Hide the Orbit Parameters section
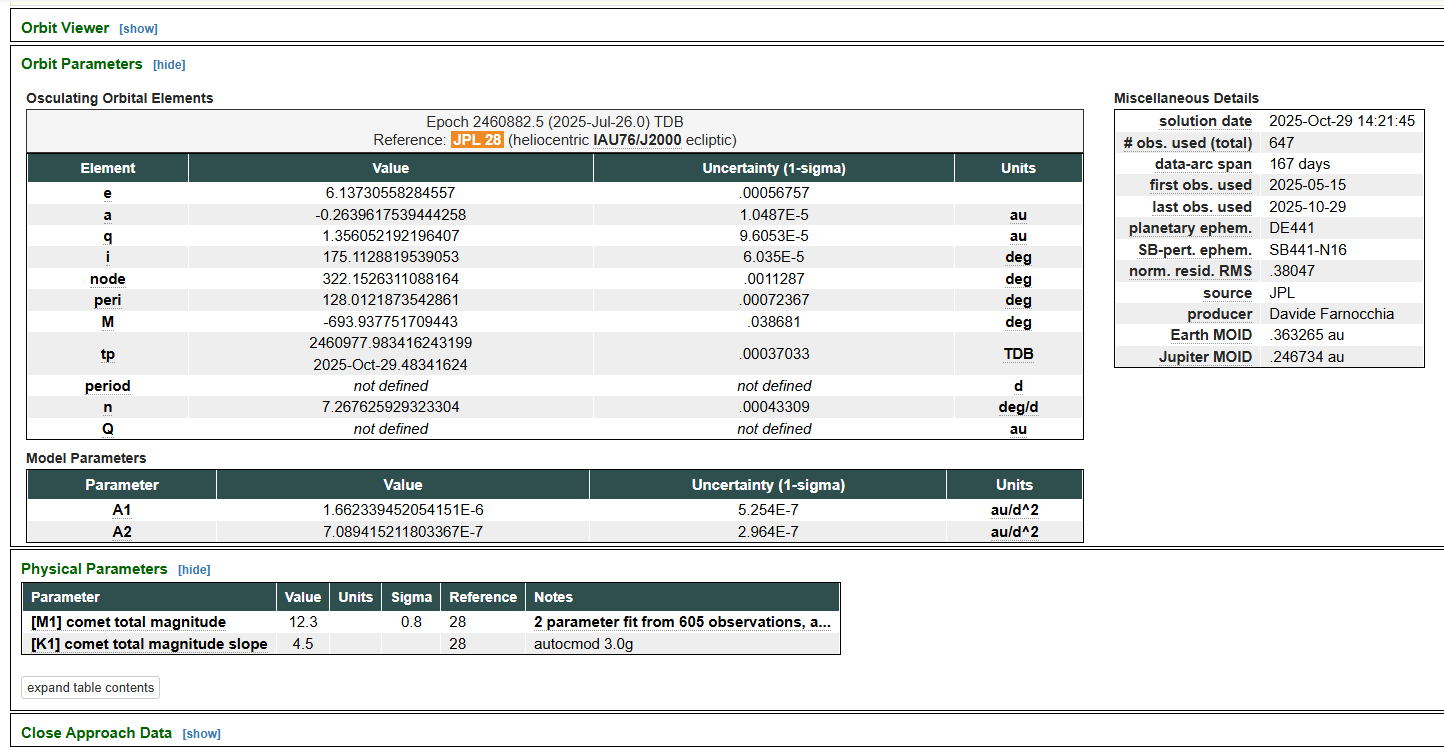Viewport: 1444px width, 753px height. (x=169, y=65)
